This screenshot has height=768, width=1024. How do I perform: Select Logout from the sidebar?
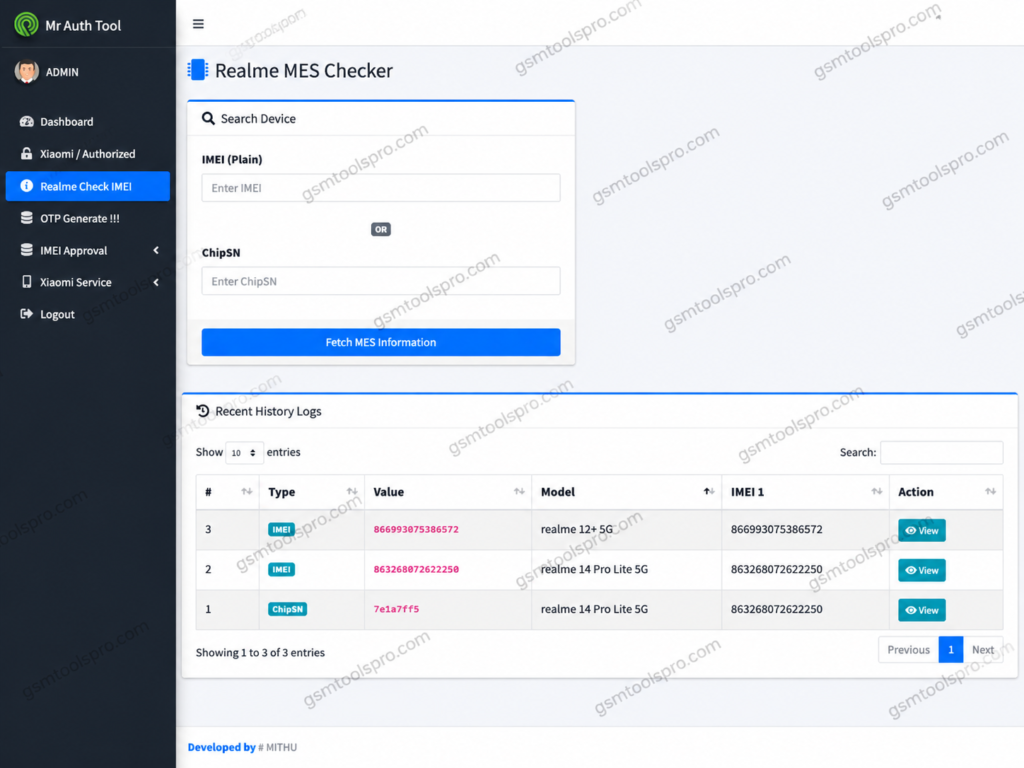coord(88,314)
